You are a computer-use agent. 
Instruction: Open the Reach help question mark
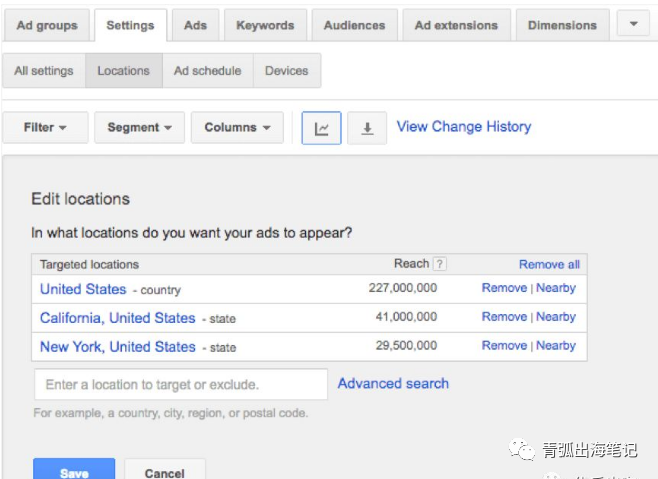pyautogui.click(x=439, y=264)
